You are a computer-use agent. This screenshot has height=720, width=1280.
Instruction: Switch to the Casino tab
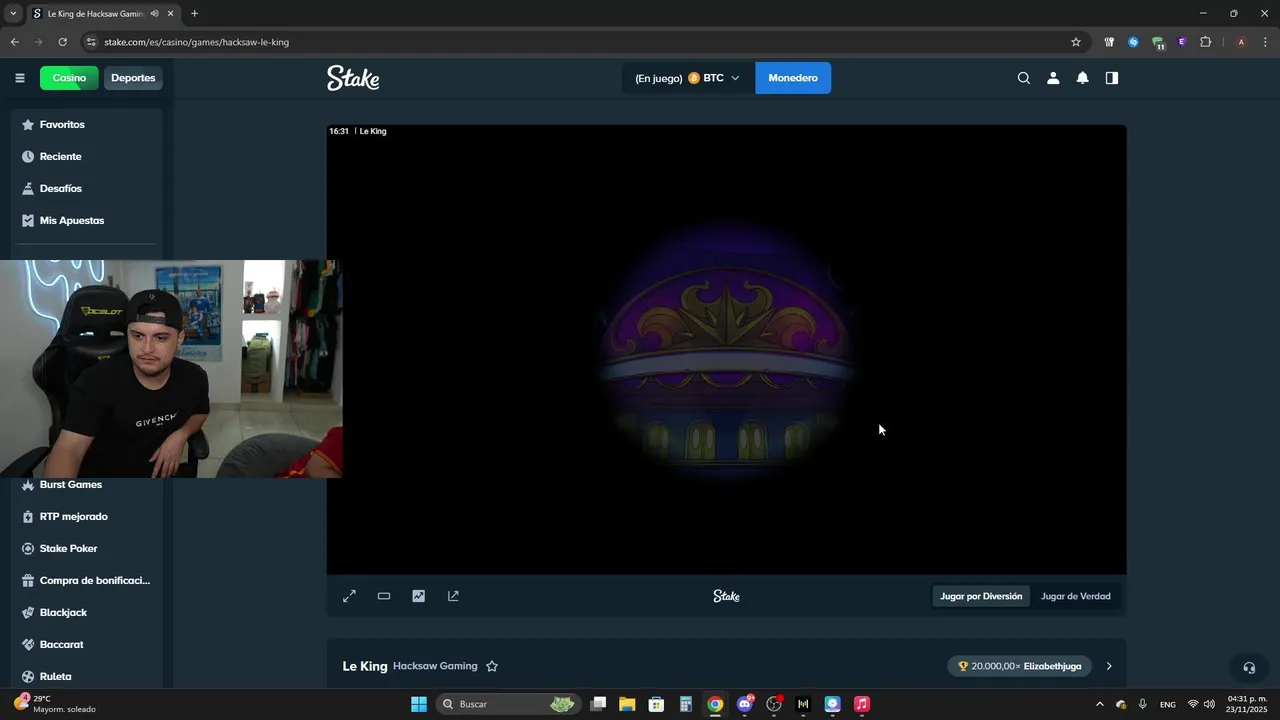coord(69,78)
